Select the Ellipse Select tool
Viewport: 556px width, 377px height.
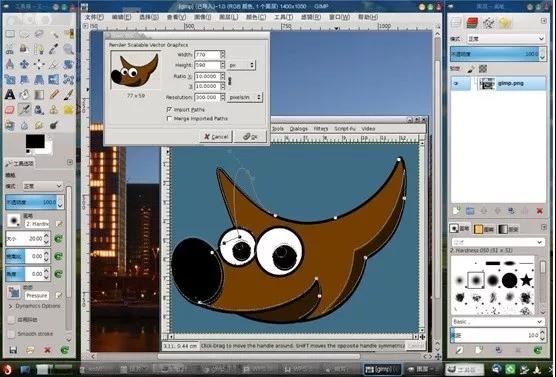24,34
